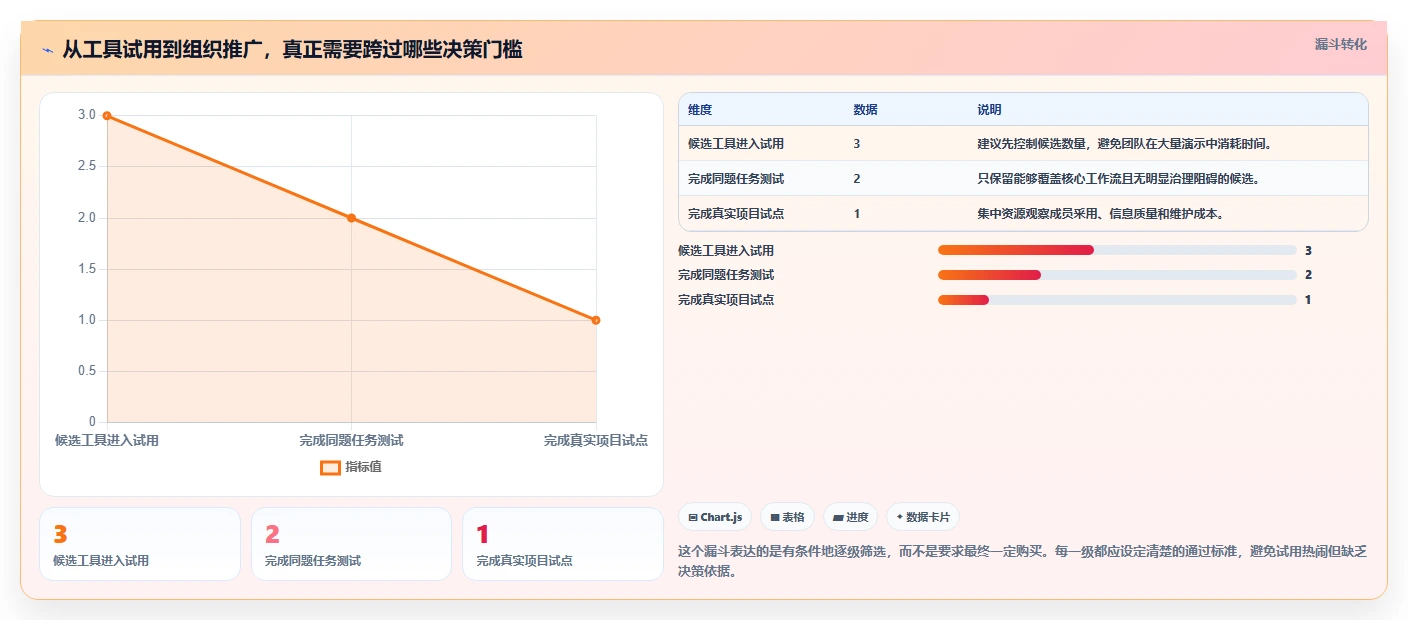
Task: Select the 表格 tag chip
Action: 787,517
